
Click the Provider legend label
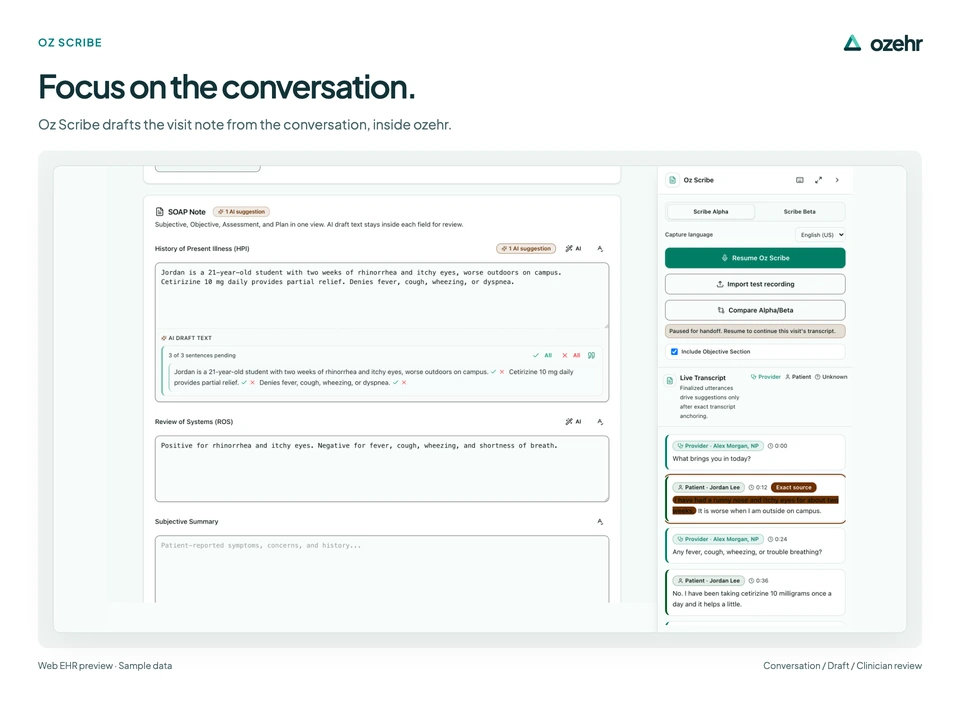point(765,377)
